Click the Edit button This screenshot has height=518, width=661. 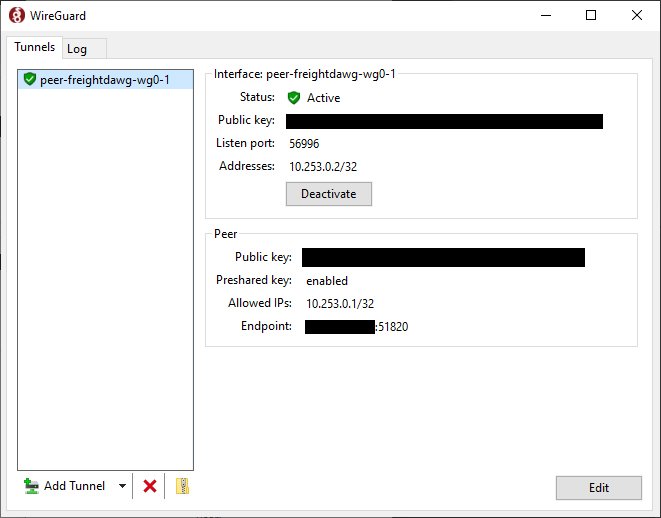tap(599, 488)
